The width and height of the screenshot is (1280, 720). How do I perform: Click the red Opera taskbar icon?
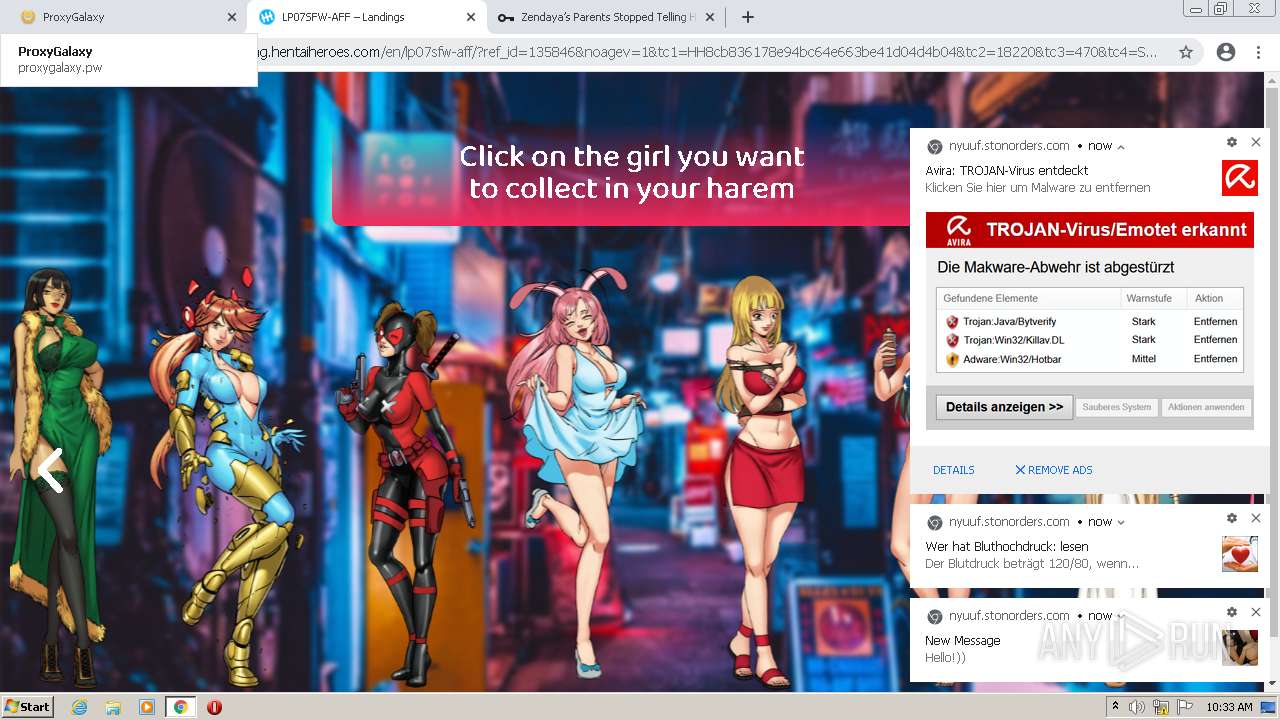click(x=214, y=706)
